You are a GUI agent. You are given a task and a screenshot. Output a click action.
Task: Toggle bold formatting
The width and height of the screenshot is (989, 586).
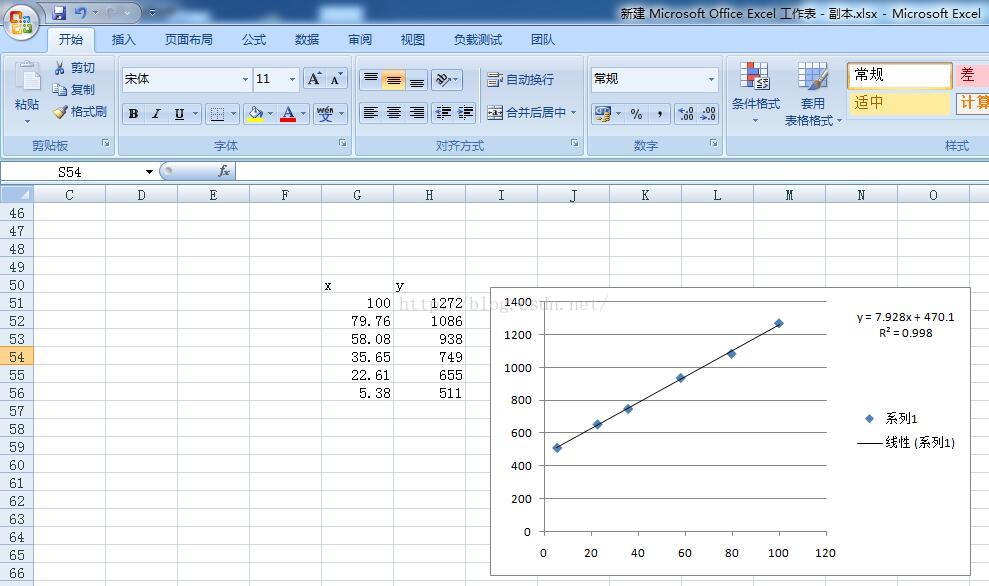(133, 114)
